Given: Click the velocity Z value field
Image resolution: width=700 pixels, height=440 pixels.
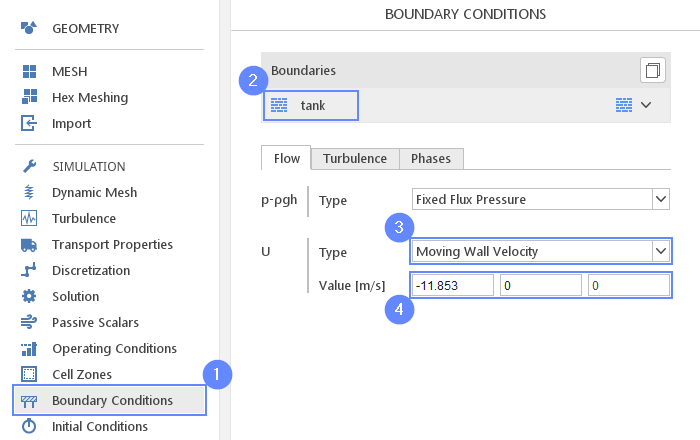Looking at the screenshot, I should (629, 285).
